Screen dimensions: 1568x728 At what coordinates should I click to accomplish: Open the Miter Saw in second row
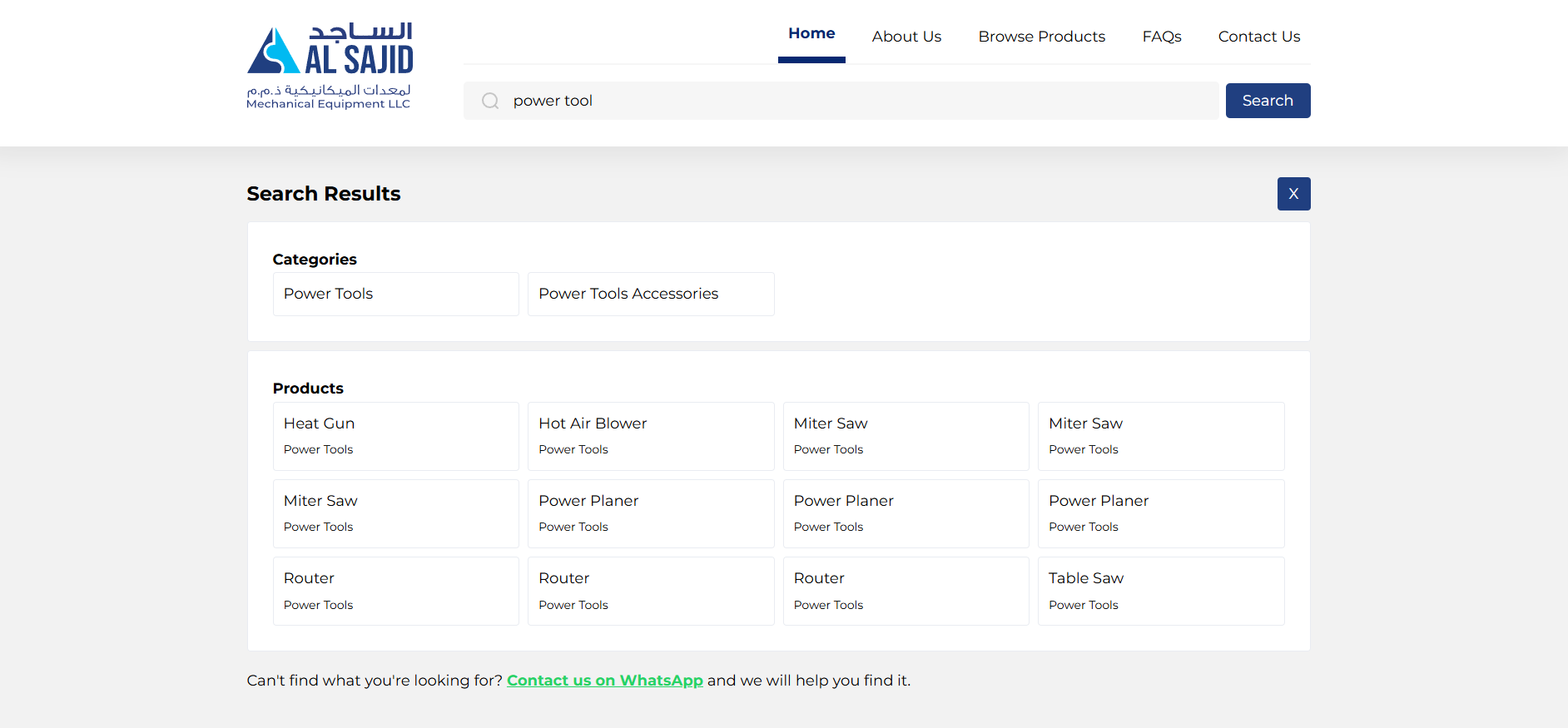click(x=395, y=513)
